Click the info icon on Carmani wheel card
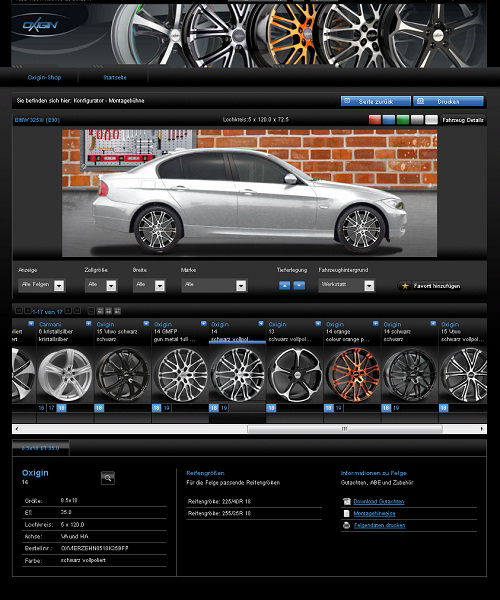The height and width of the screenshot is (600, 500). pyautogui.click(x=88, y=324)
